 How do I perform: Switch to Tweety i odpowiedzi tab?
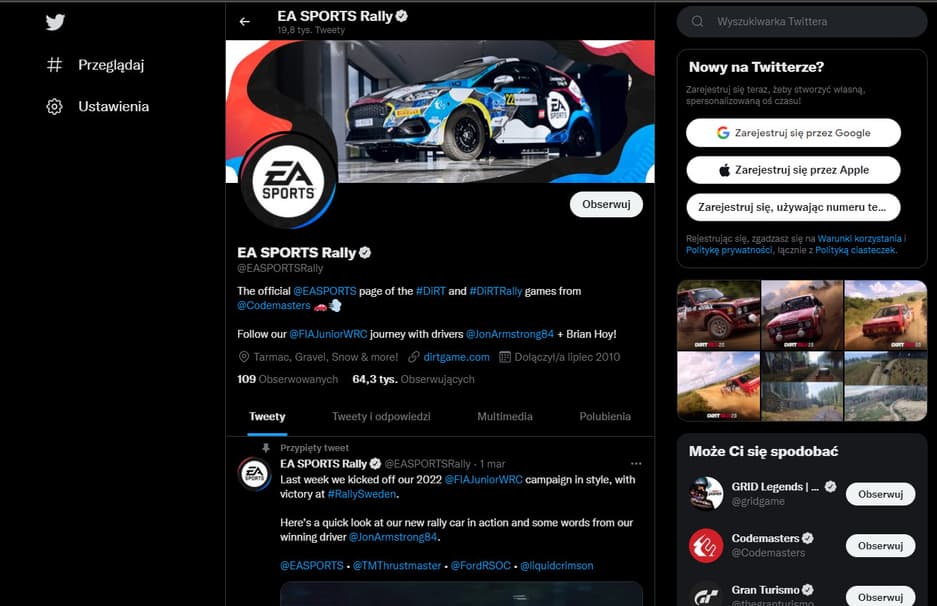(381, 417)
